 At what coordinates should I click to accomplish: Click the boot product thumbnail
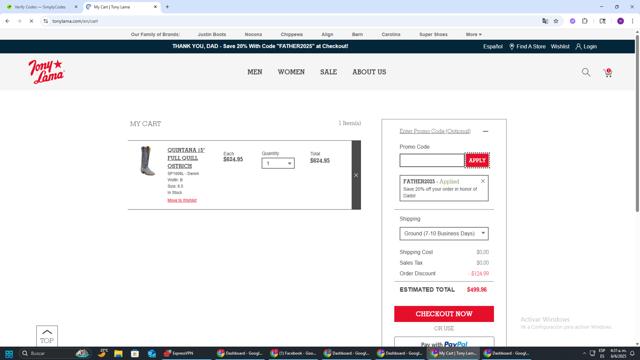coord(147,161)
